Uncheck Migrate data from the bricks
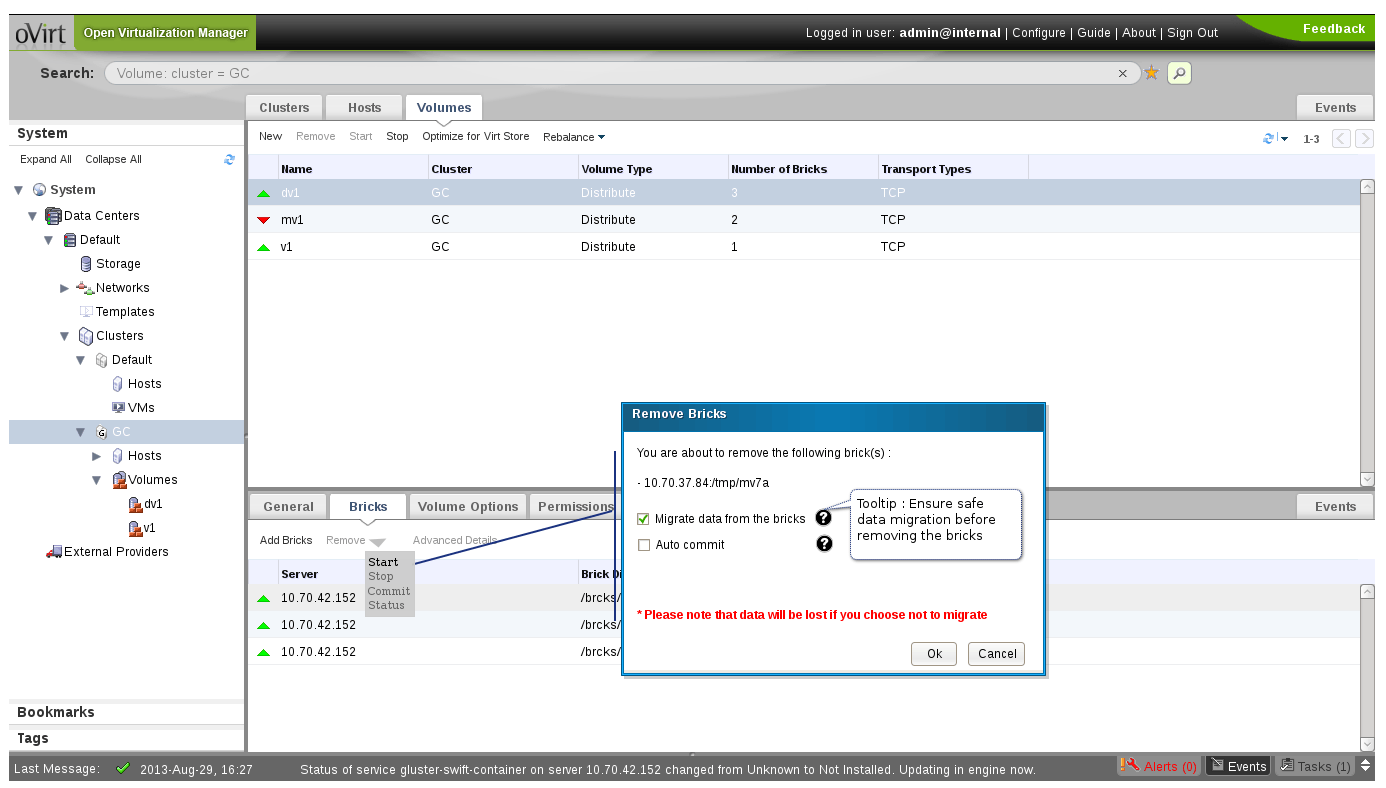Image resolution: width=1386 pixels, height=788 pixels. (x=644, y=519)
